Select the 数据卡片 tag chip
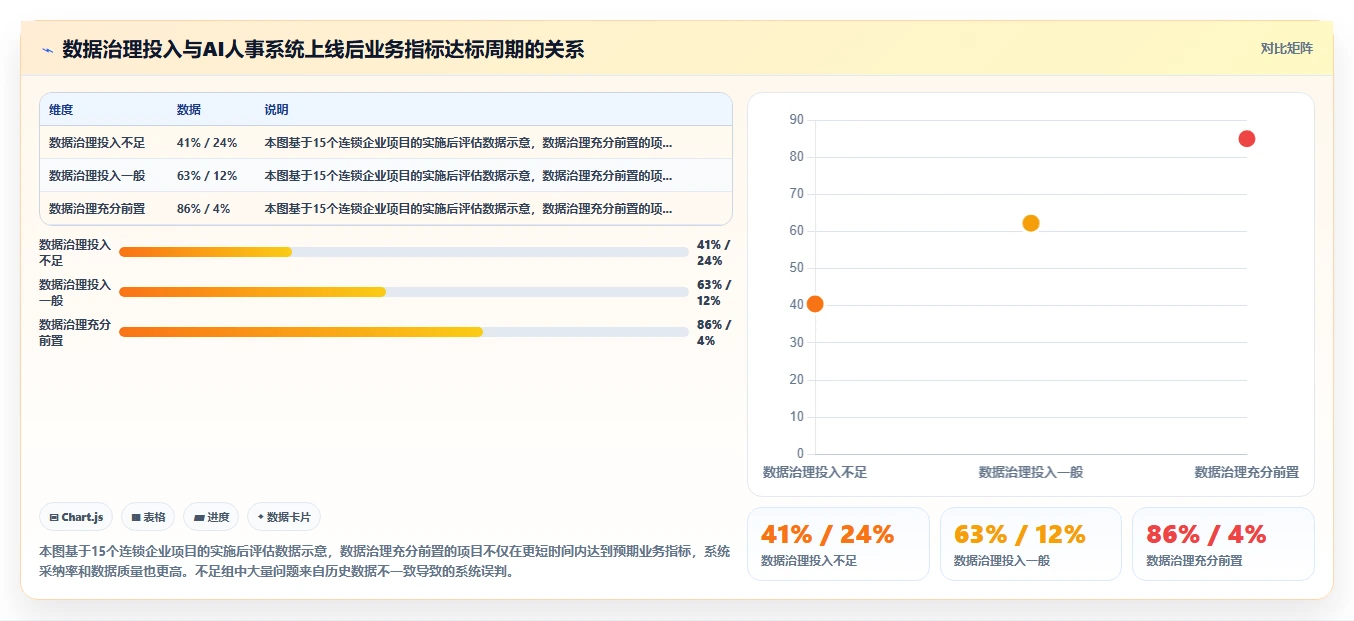The height and width of the screenshot is (621, 1354). tap(284, 517)
